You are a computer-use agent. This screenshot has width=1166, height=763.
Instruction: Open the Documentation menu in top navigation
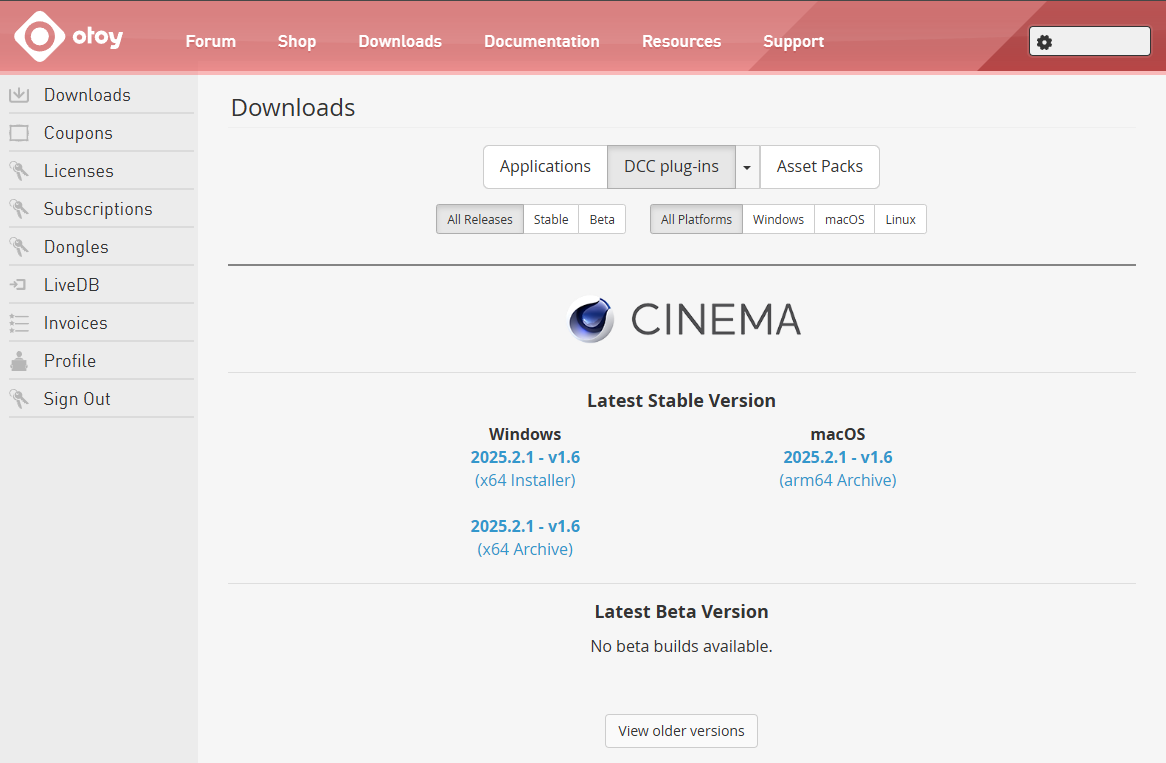541,42
